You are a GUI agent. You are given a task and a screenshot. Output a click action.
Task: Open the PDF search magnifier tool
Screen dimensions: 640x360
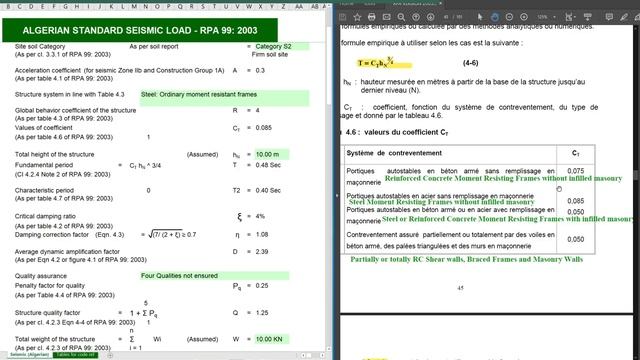[401, 17]
